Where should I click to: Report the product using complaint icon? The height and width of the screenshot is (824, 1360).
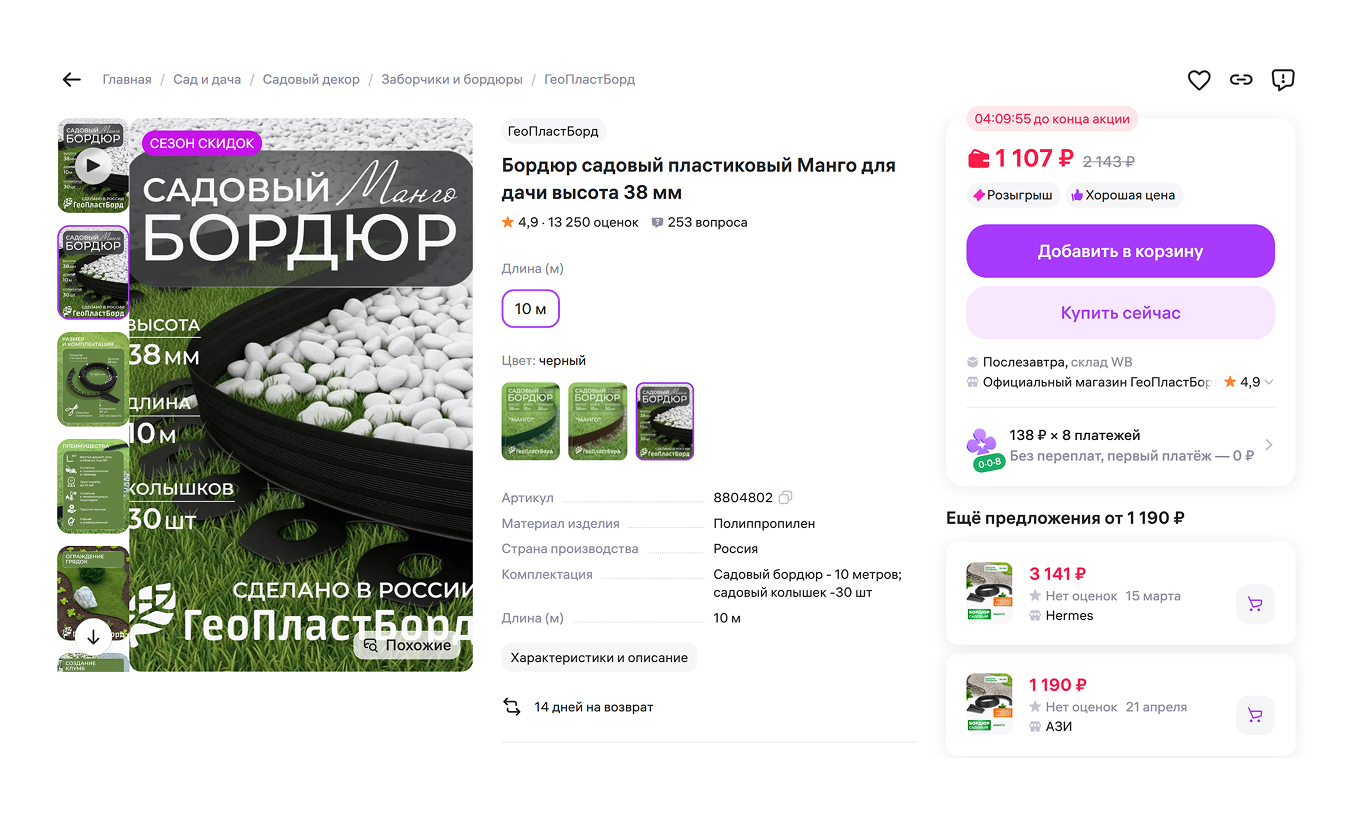[x=1283, y=79]
